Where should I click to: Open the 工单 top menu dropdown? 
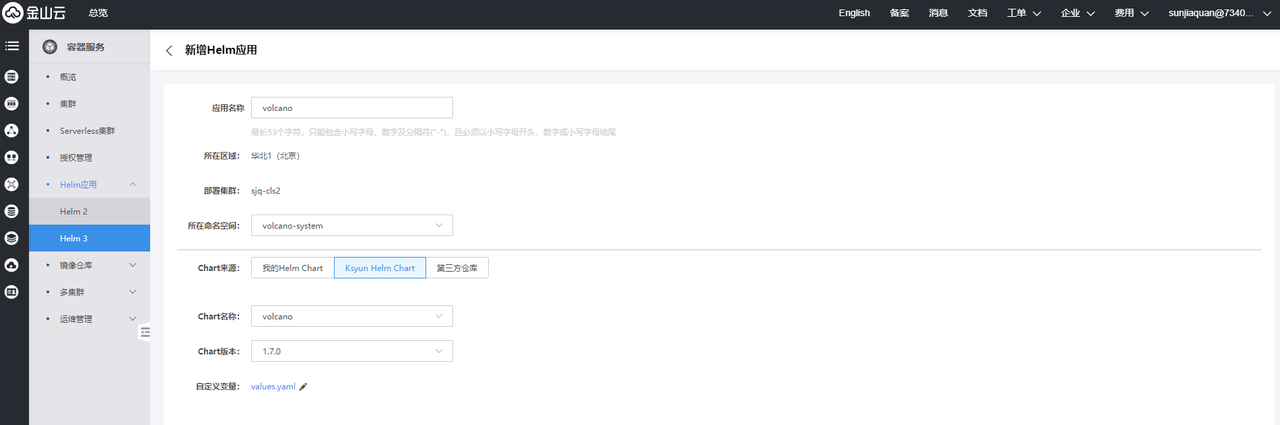tap(1023, 13)
